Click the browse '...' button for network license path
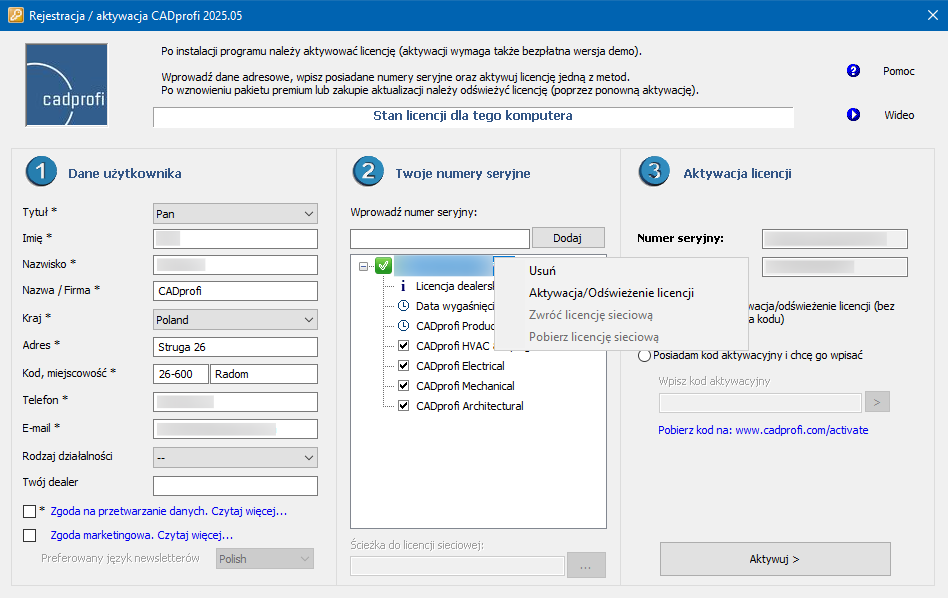The image size is (948, 598). pos(586,565)
